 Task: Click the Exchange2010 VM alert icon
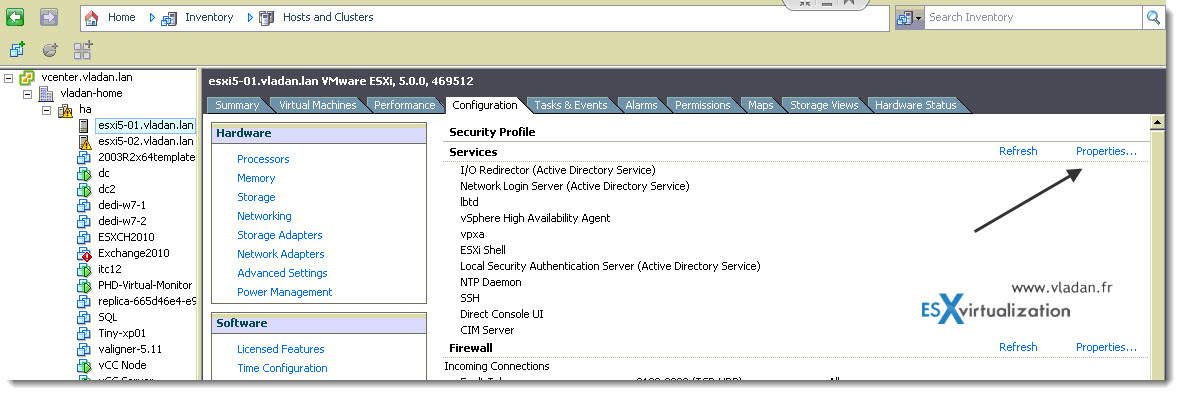click(x=84, y=254)
